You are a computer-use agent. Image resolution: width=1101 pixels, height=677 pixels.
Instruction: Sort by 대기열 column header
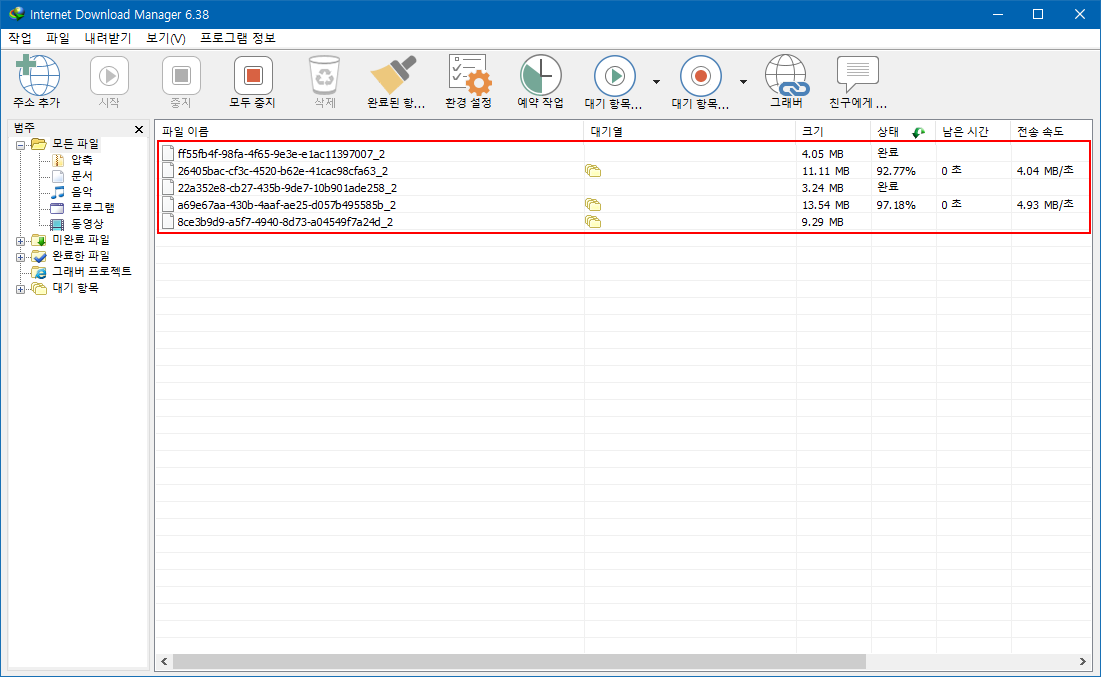pyautogui.click(x=690, y=131)
